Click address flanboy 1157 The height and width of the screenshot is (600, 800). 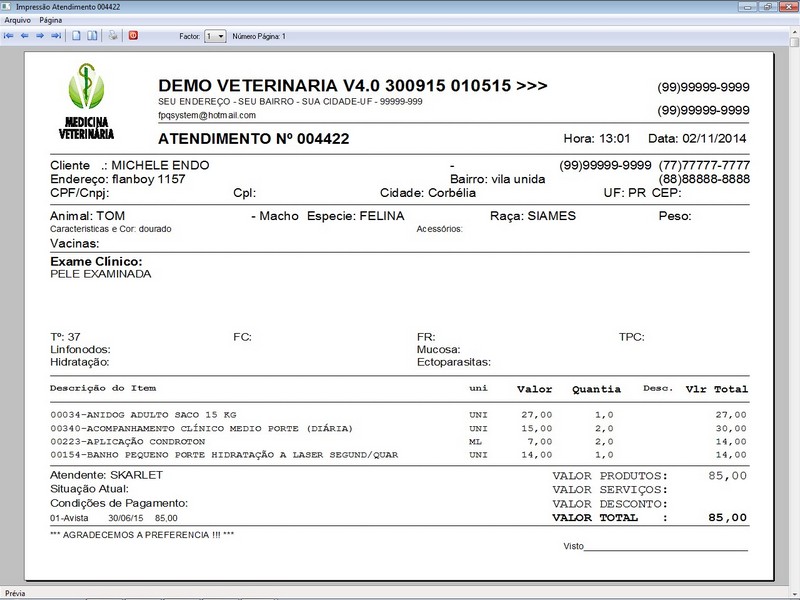pos(148,179)
